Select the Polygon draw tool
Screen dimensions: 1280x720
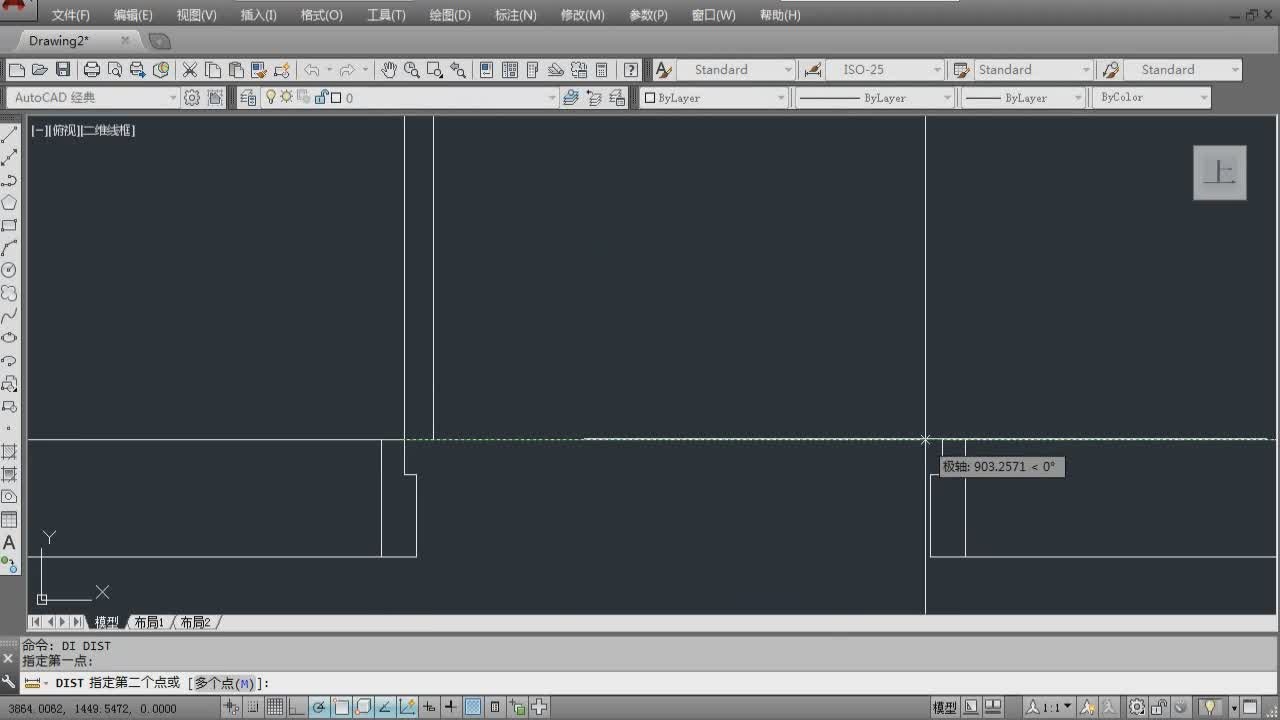pos(9,203)
